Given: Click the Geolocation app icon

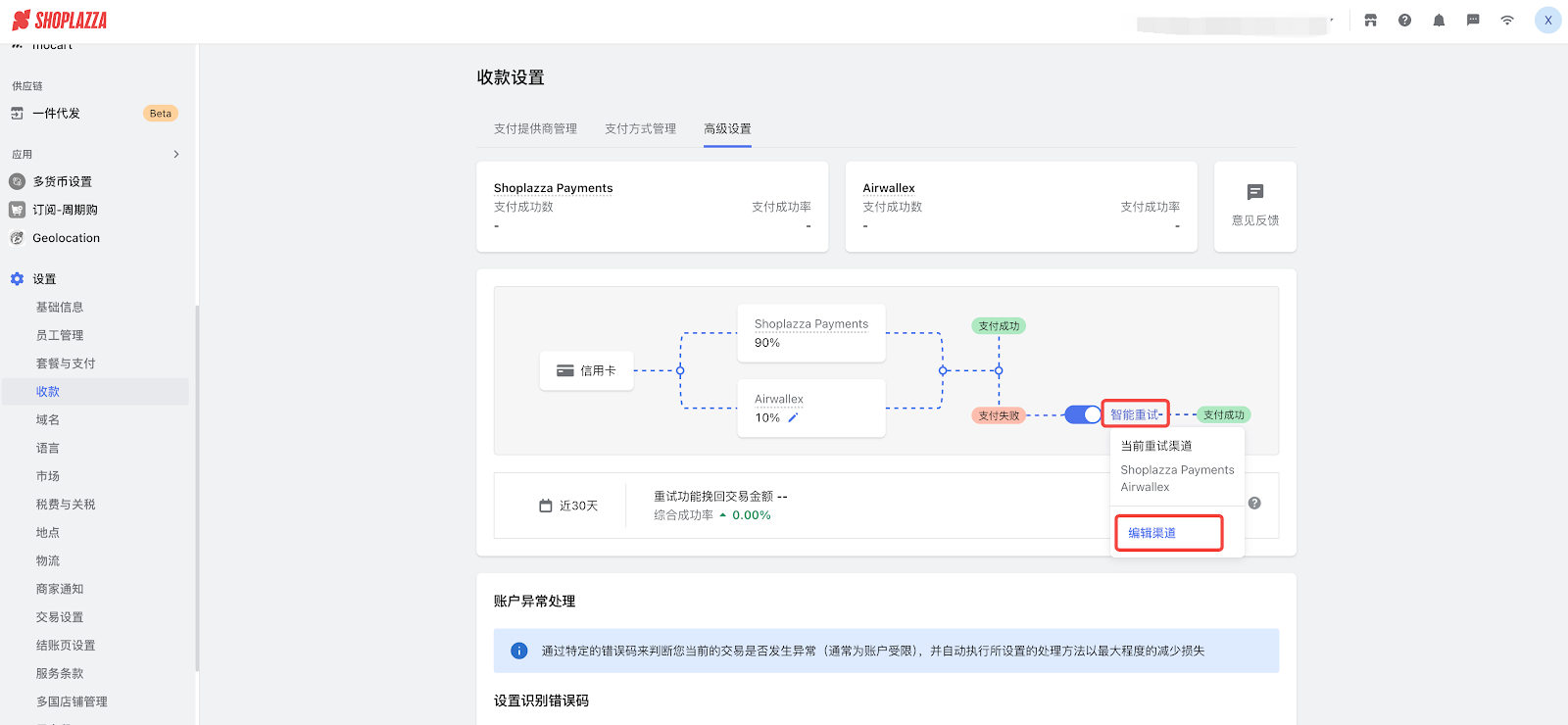Looking at the screenshot, I should pyautogui.click(x=17, y=238).
